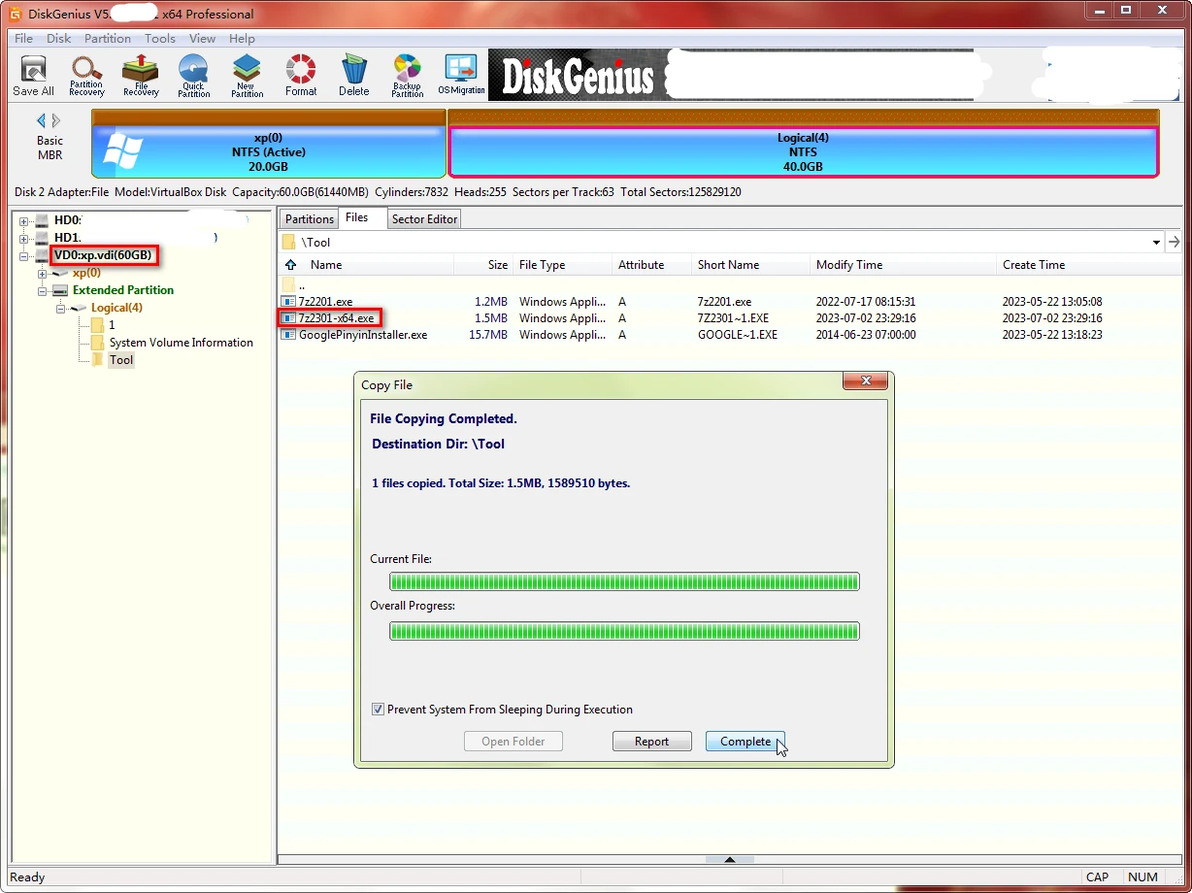This screenshot has width=1192, height=893.
Task: Sort by Modify Time column
Action: tap(902, 264)
